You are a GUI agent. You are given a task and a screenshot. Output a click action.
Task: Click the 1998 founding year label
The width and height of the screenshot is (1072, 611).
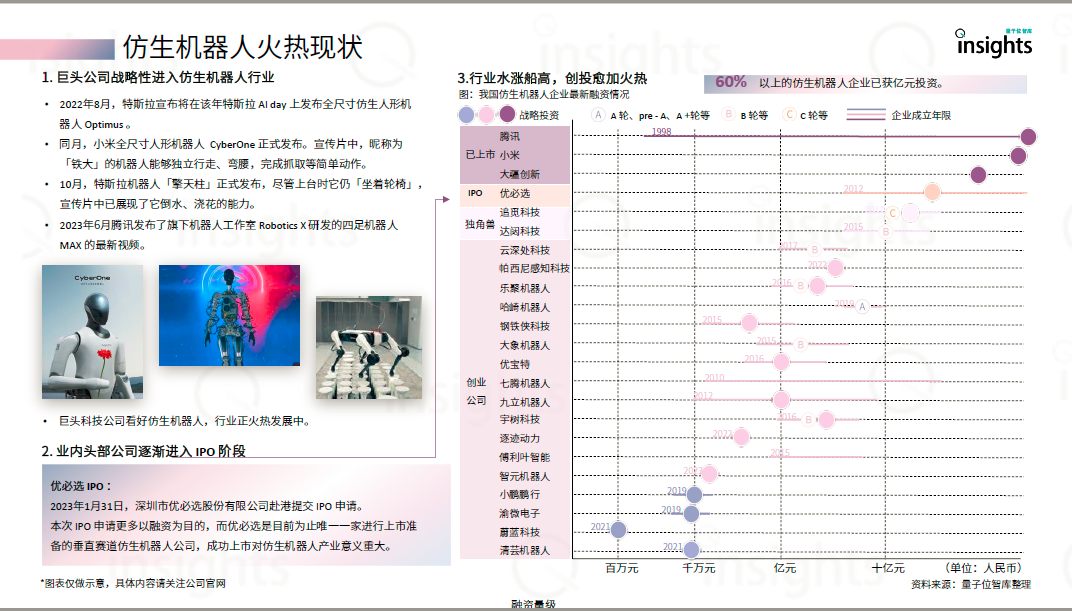[x=661, y=132]
